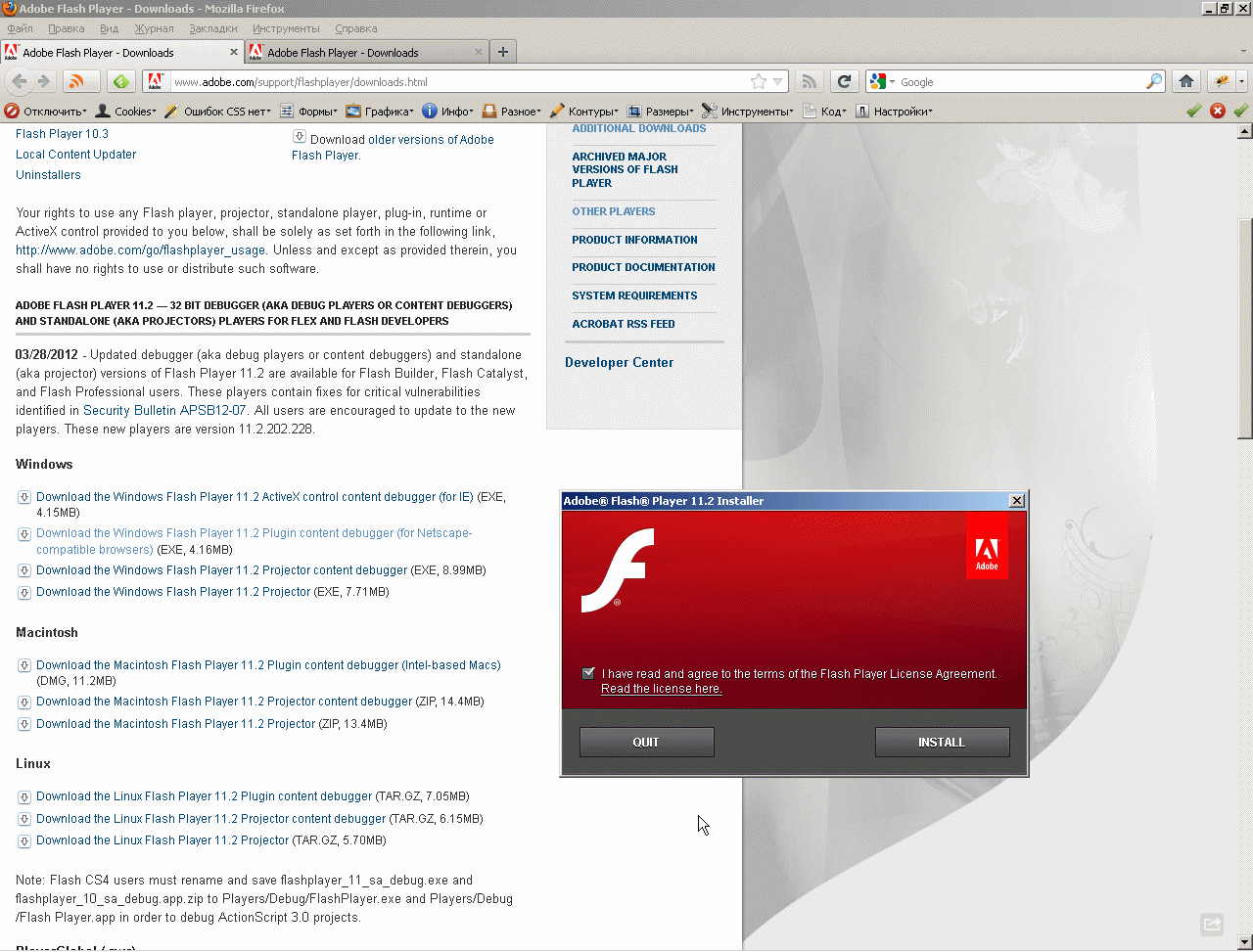Image resolution: width=1253 pixels, height=952 pixels.
Task: Open the SYSTEM REQUIREMENTS sidebar link
Action: coord(634,295)
